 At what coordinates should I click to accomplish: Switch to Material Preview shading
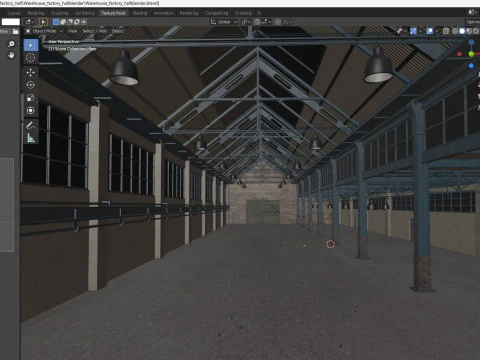469,31
